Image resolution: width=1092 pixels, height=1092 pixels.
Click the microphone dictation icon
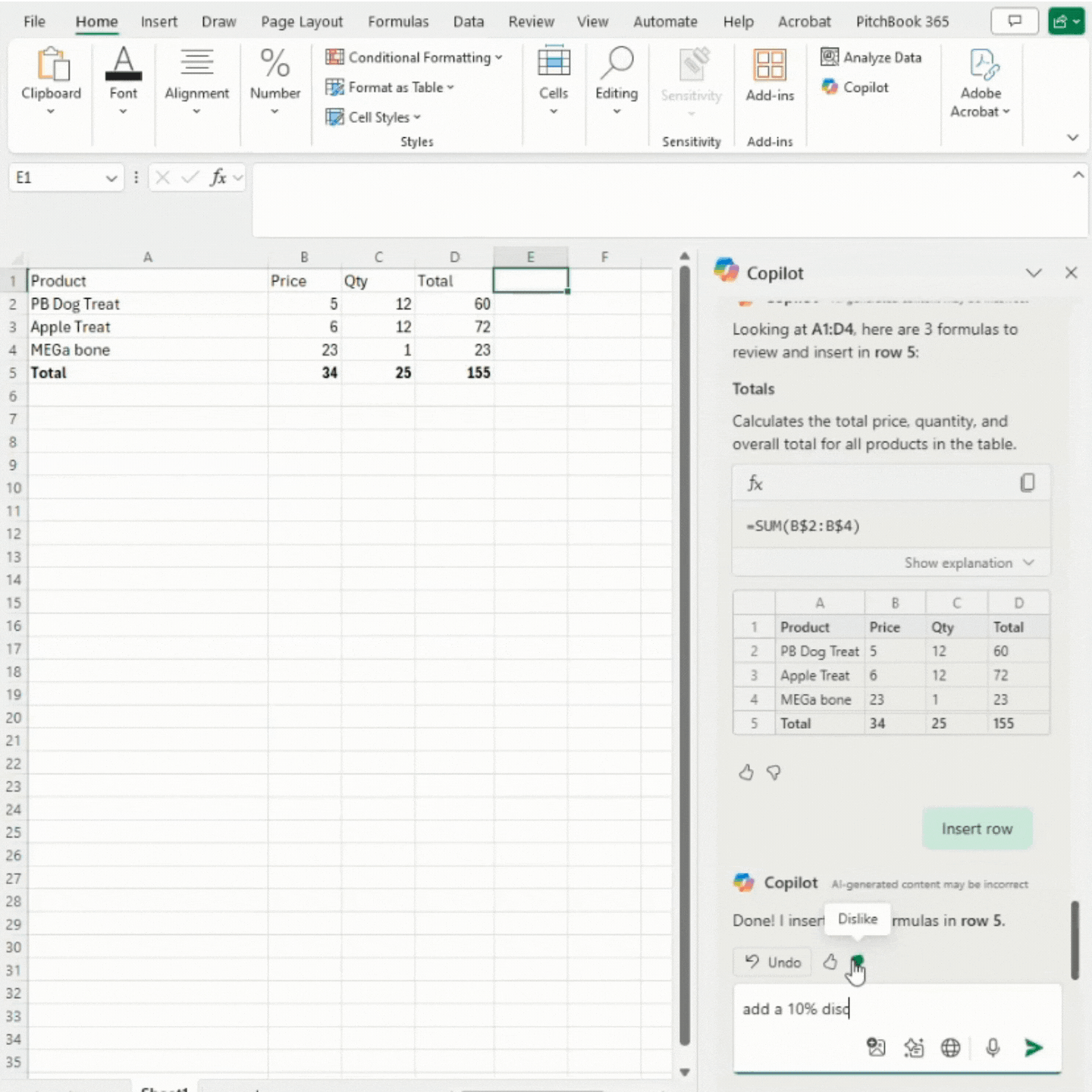pos(993,1047)
